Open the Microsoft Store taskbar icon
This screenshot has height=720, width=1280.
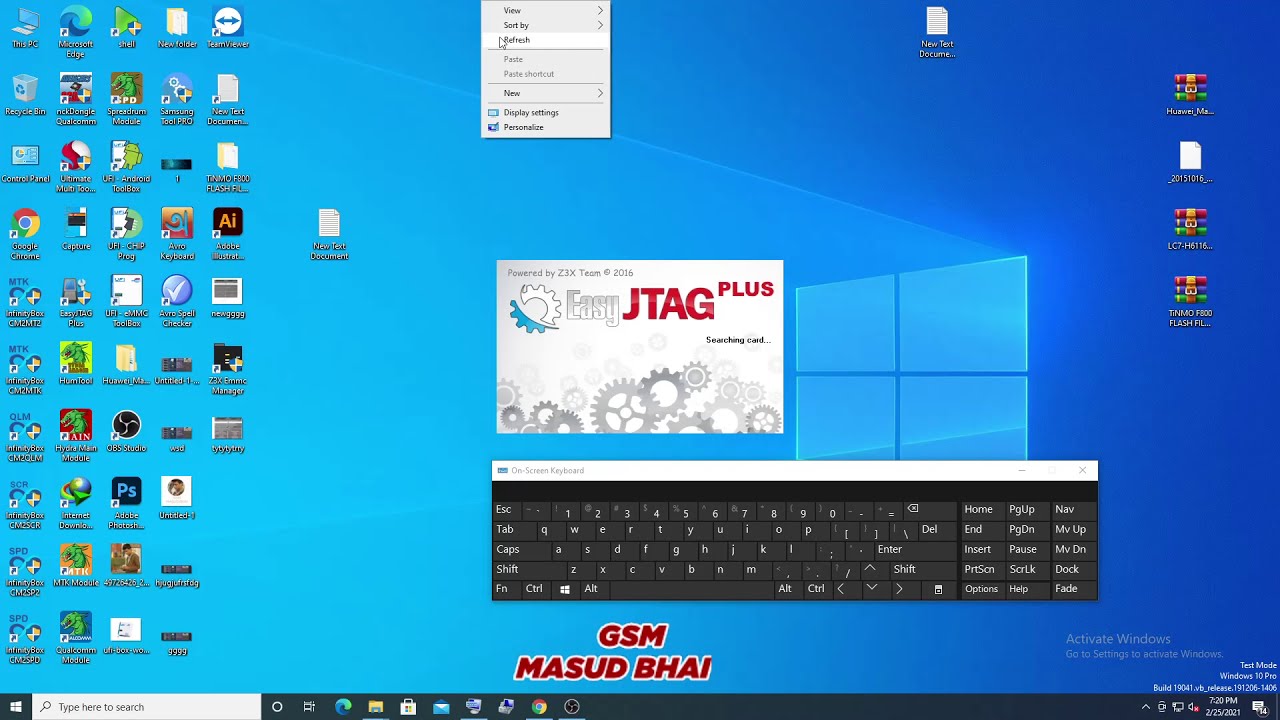pos(408,707)
